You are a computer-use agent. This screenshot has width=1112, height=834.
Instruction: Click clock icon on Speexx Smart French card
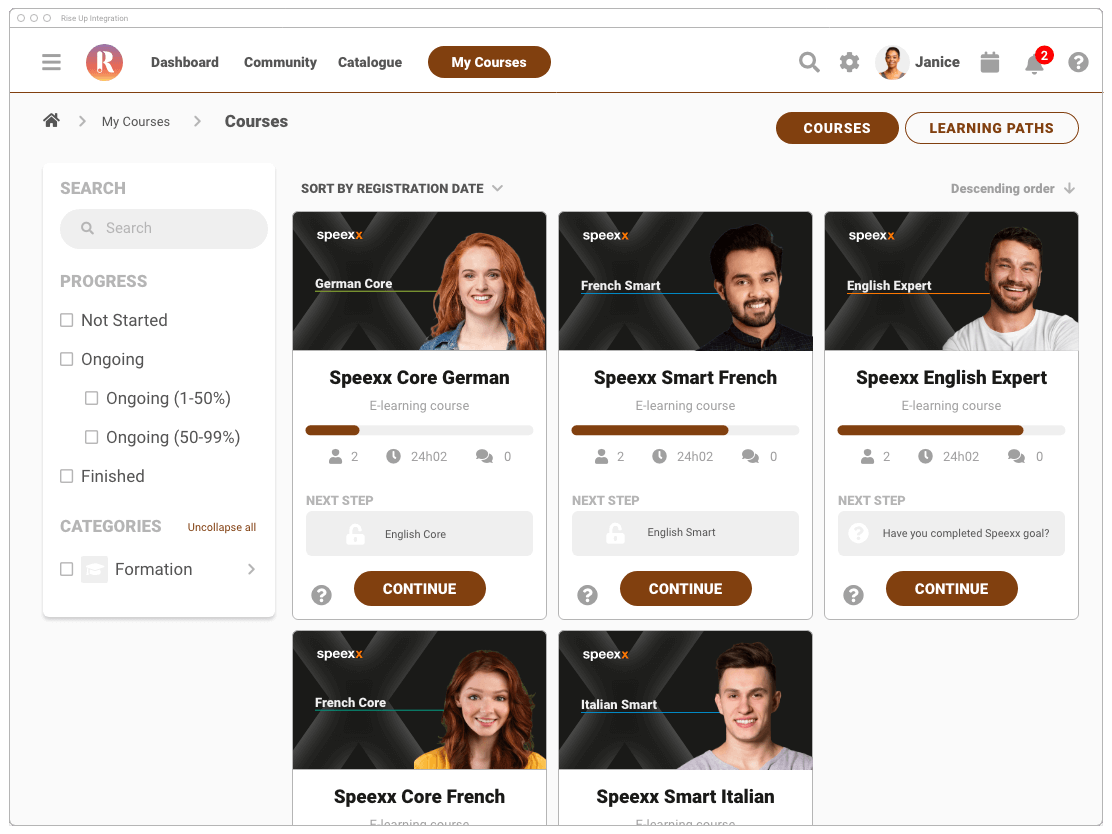coord(659,456)
